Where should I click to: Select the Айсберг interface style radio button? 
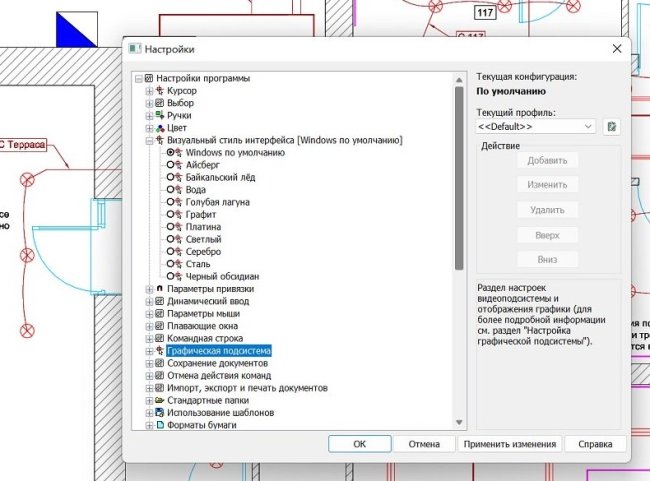tap(171, 164)
